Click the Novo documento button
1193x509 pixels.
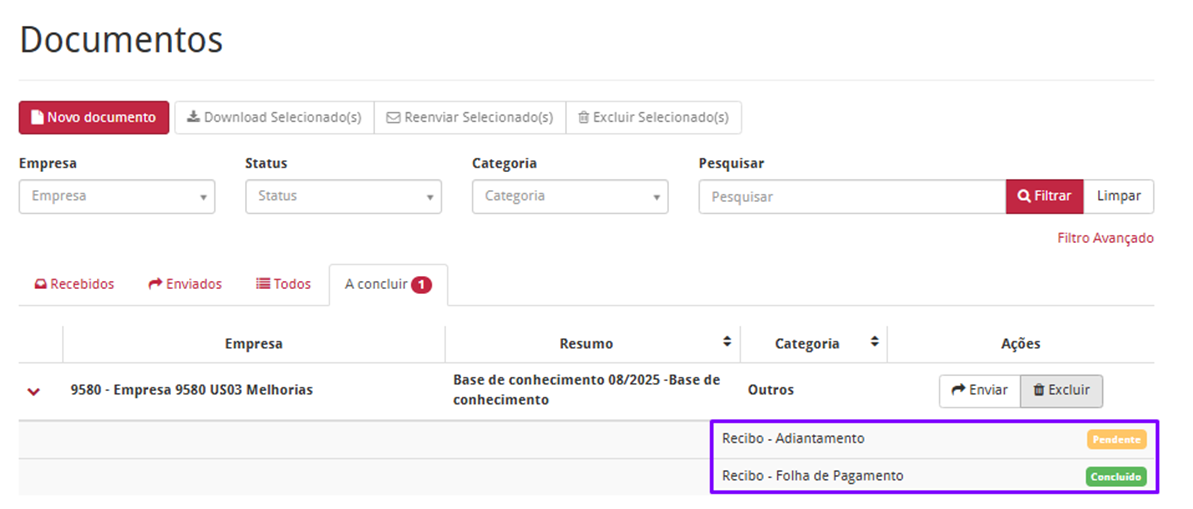click(x=94, y=117)
